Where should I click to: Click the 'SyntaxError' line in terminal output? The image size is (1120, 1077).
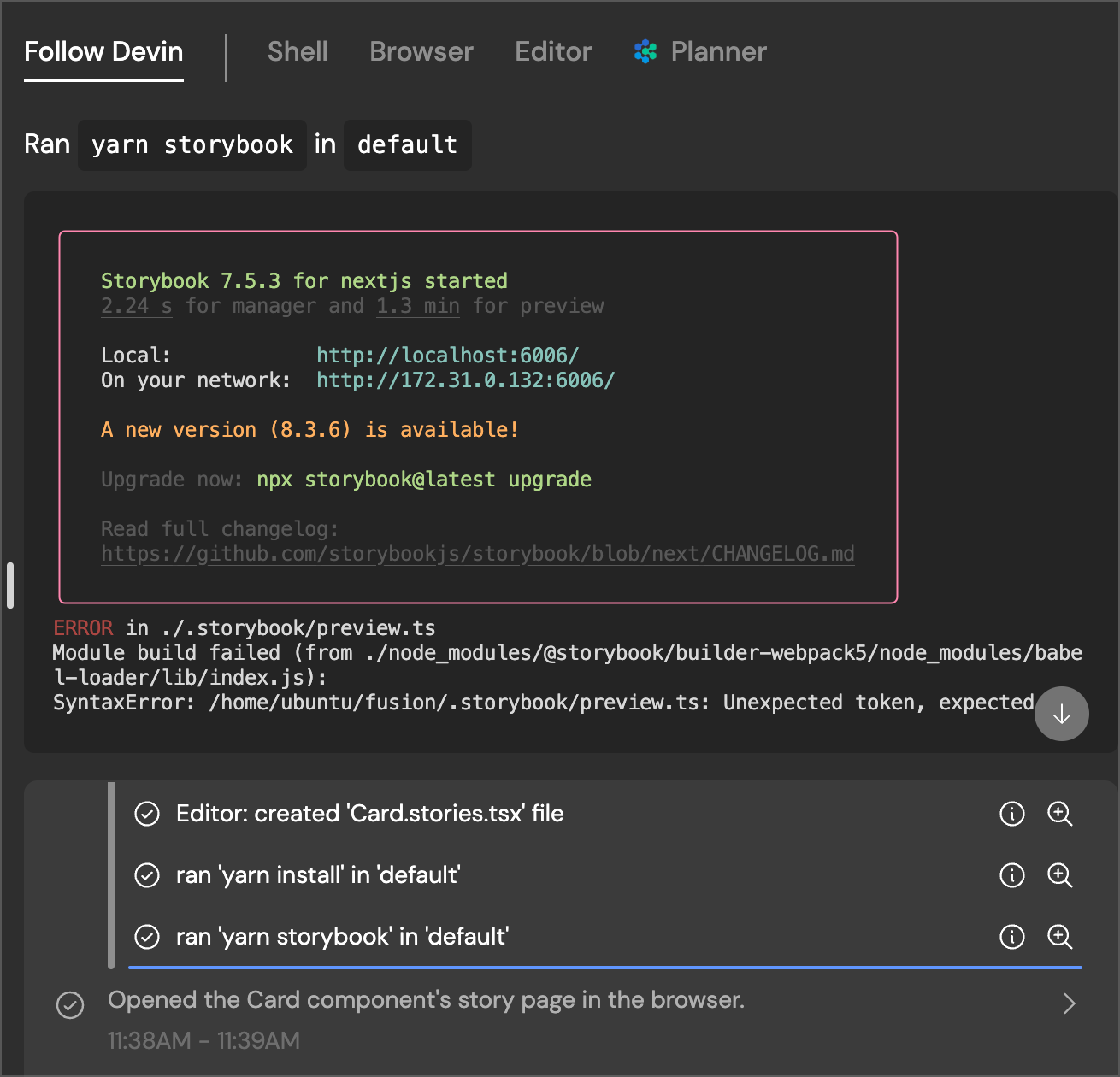(x=544, y=703)
